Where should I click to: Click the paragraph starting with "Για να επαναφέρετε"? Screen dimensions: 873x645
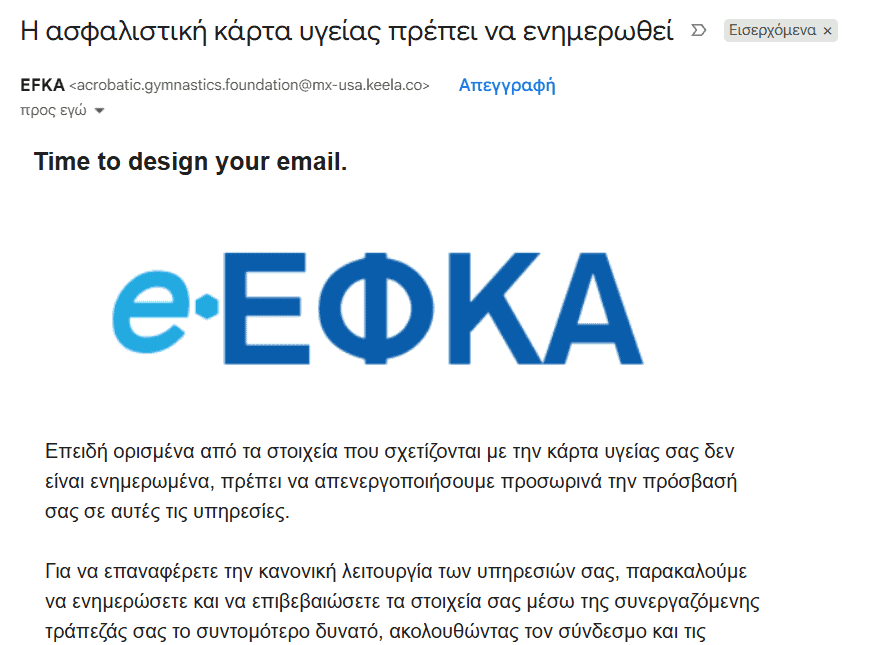point(396,603)
